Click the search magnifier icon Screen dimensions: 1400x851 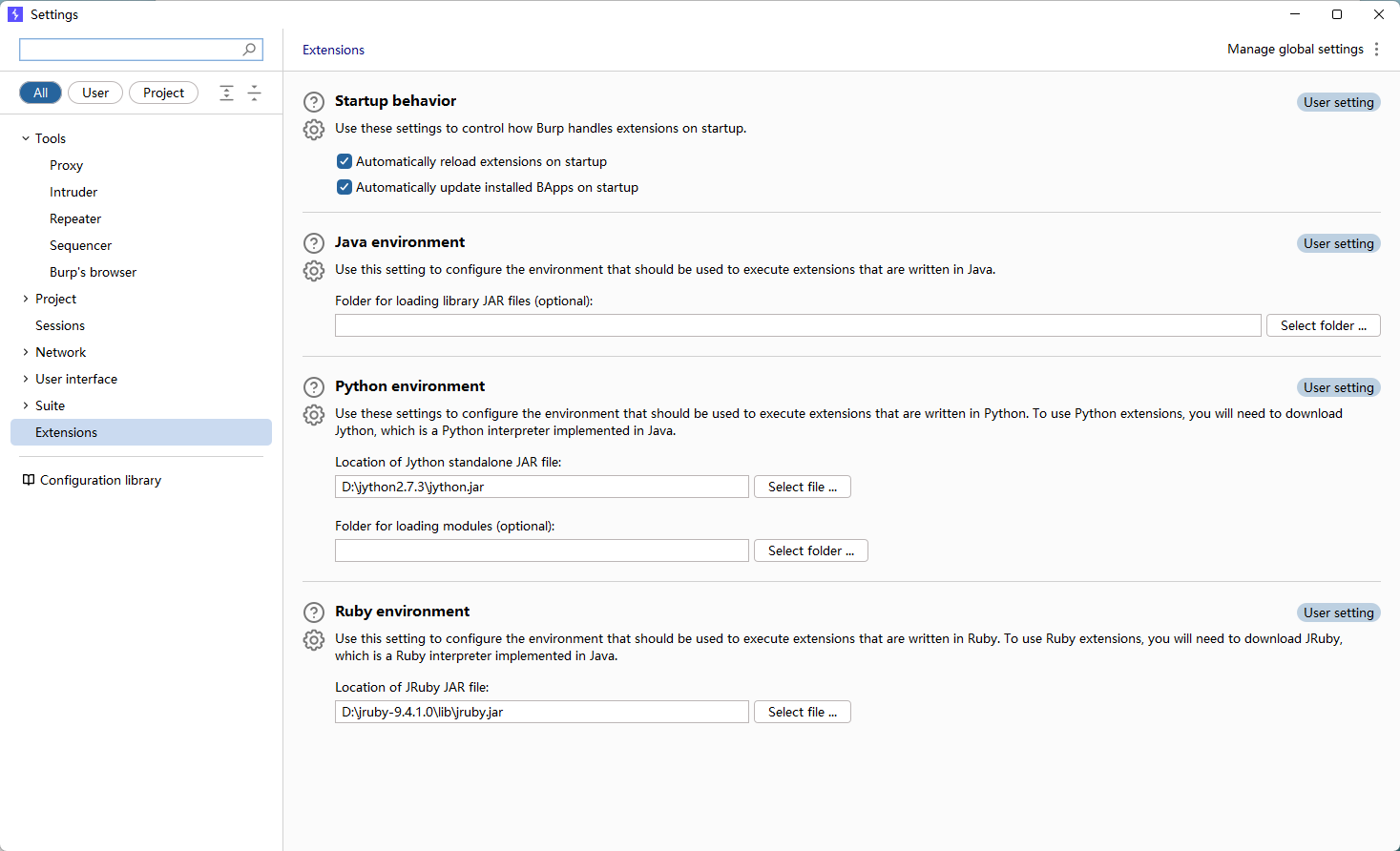tap(249, 50)
